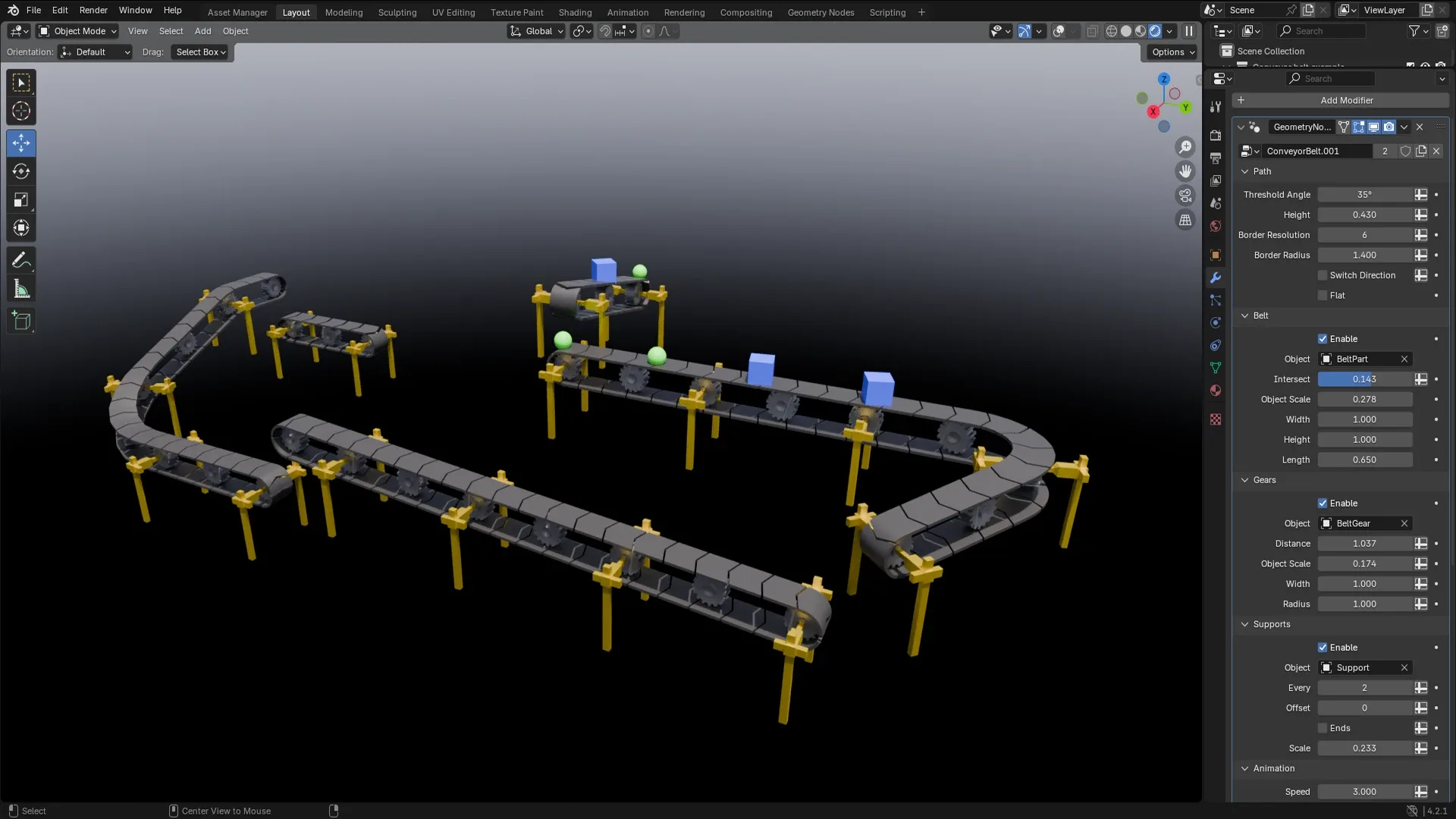Select the Move tool in the toolbar
This screenshot has width=1456, height=819.
[x=20, y=143]
